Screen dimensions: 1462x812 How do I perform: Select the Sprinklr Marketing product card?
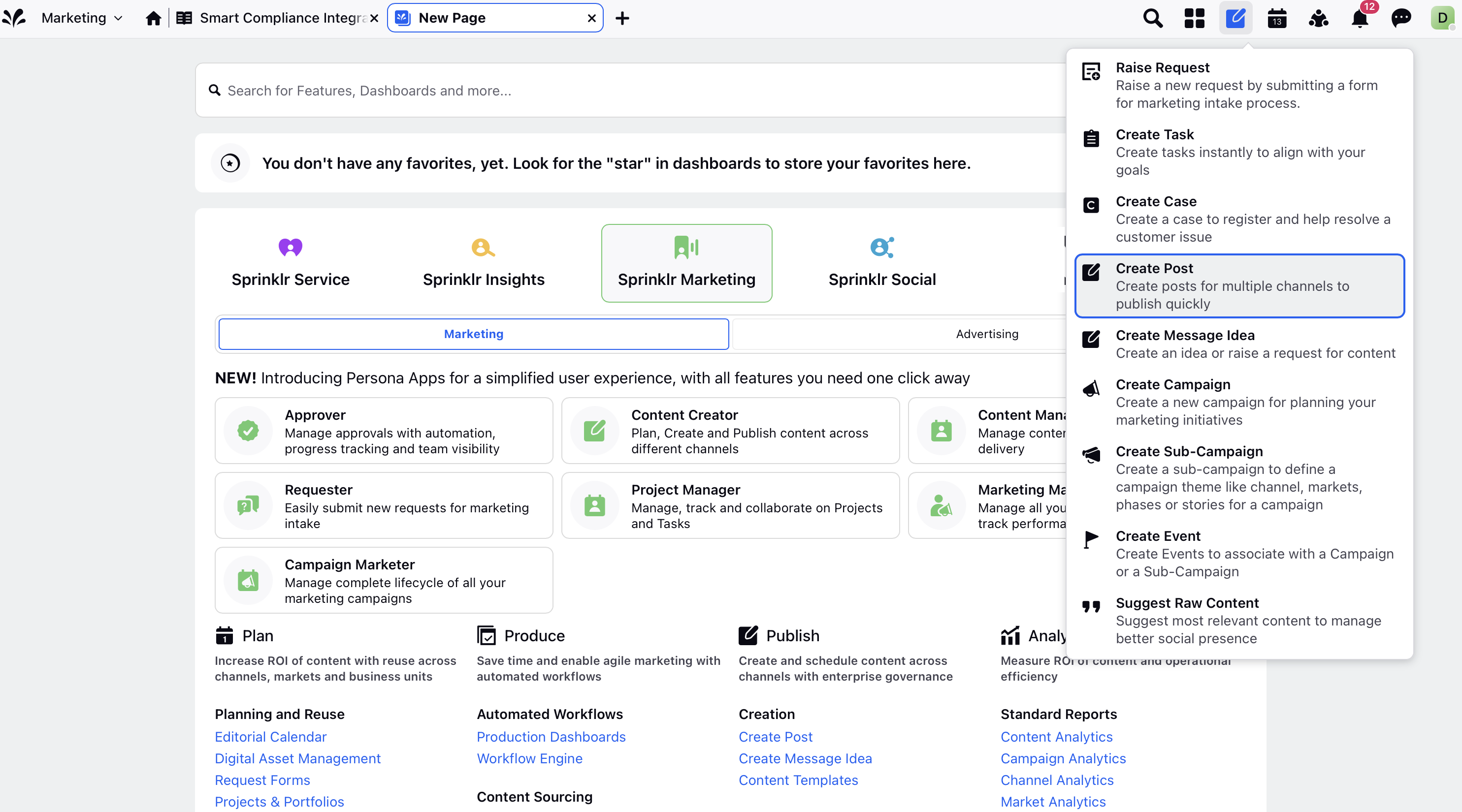(x=686, y=263)
